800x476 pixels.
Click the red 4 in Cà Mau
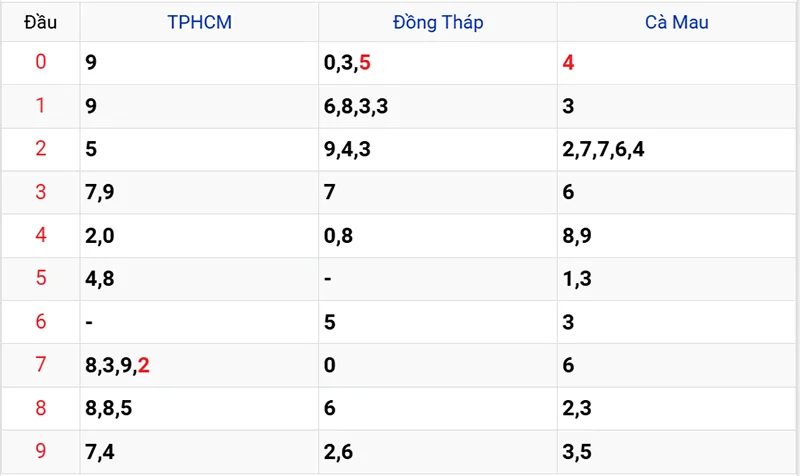[x=569, y=63]
